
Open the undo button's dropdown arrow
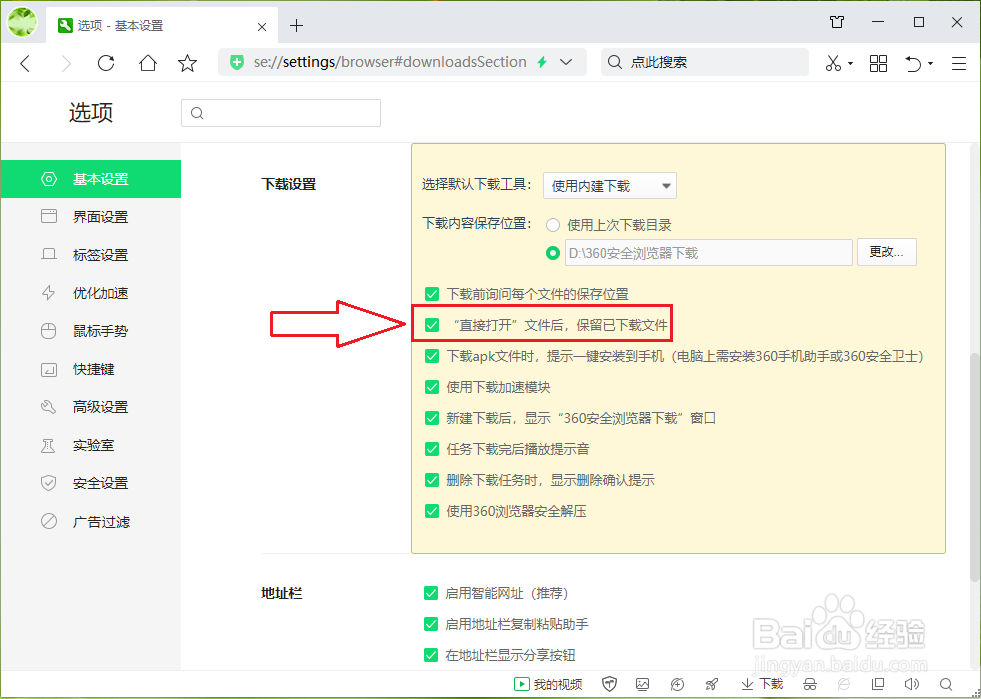(x=931, y=62)
